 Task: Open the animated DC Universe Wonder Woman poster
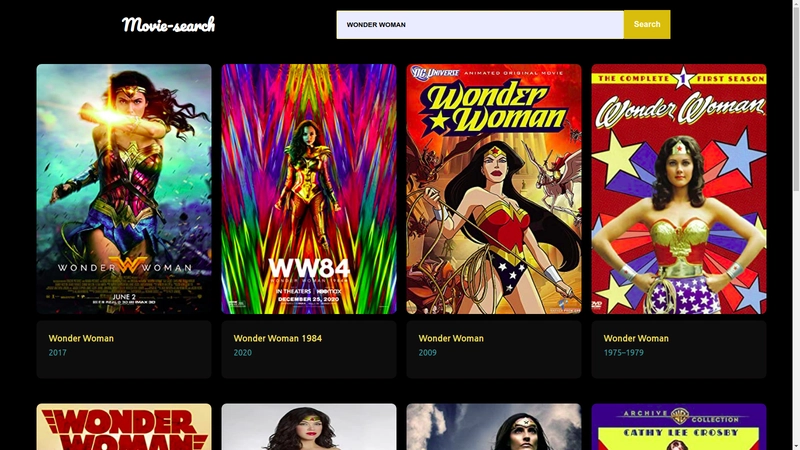[x=494, y=189]
